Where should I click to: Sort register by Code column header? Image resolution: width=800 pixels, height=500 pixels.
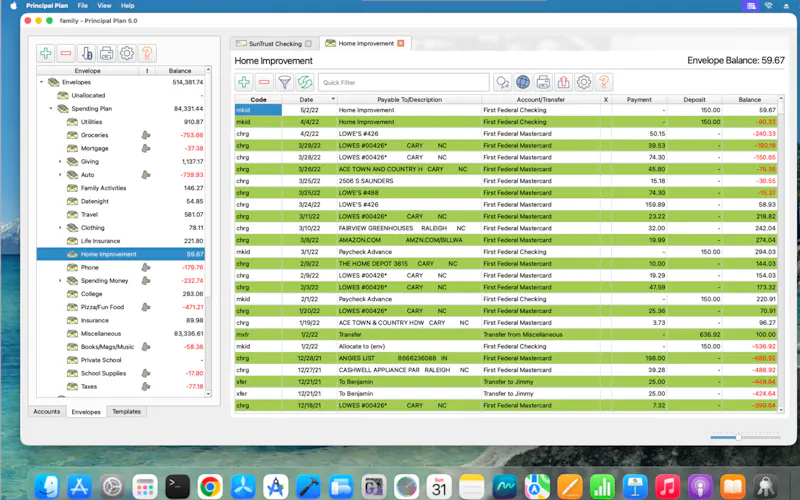click(258, 99)
